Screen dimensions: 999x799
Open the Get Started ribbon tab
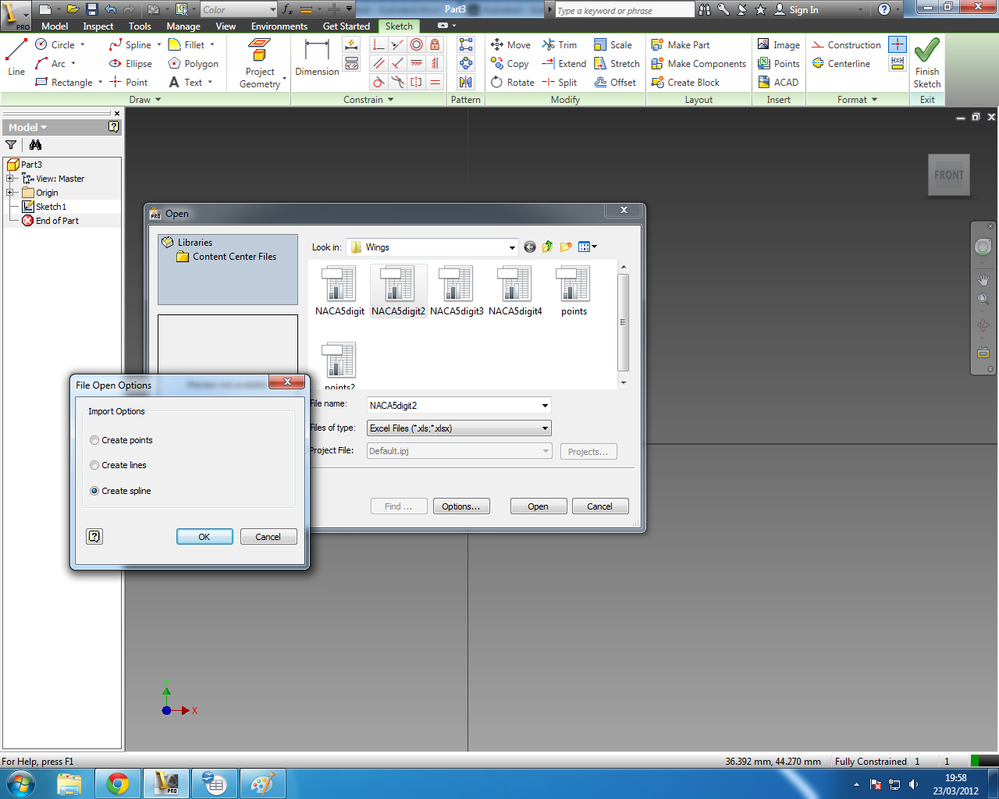pyautogui.click(x=346, y=26)
